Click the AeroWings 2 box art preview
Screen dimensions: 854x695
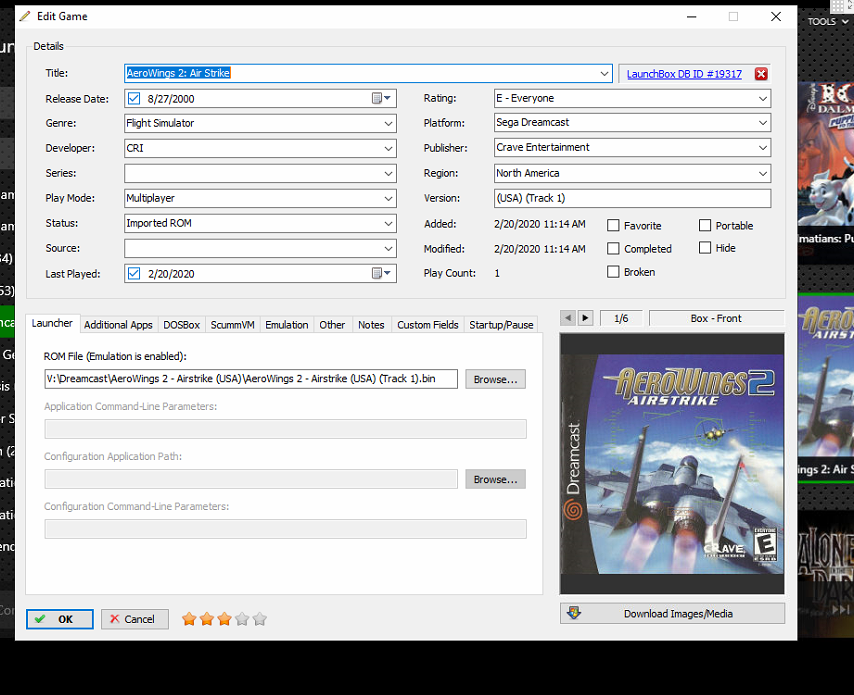click(x=673, y=464)
